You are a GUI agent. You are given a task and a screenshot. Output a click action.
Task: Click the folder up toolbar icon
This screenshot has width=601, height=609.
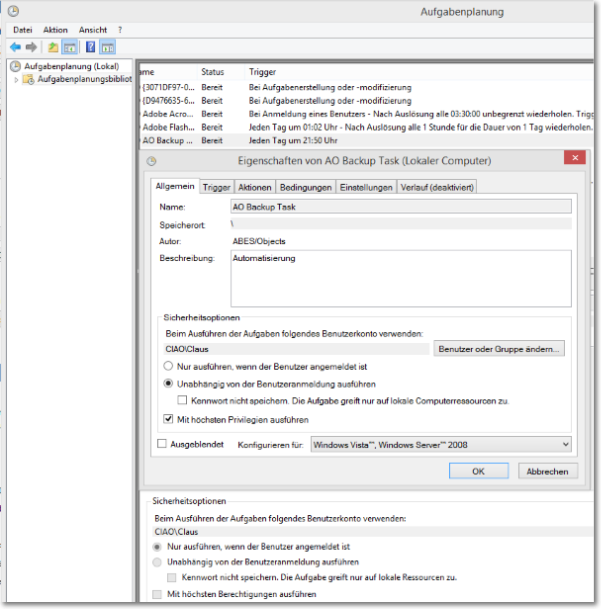point(53,47)
